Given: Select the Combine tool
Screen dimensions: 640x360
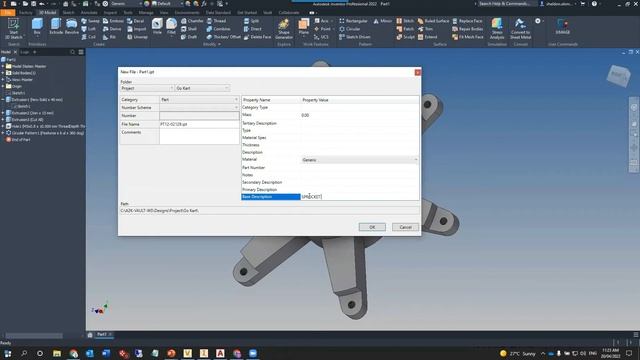Looking at the screenshot, I should click(x=218, y=29).
